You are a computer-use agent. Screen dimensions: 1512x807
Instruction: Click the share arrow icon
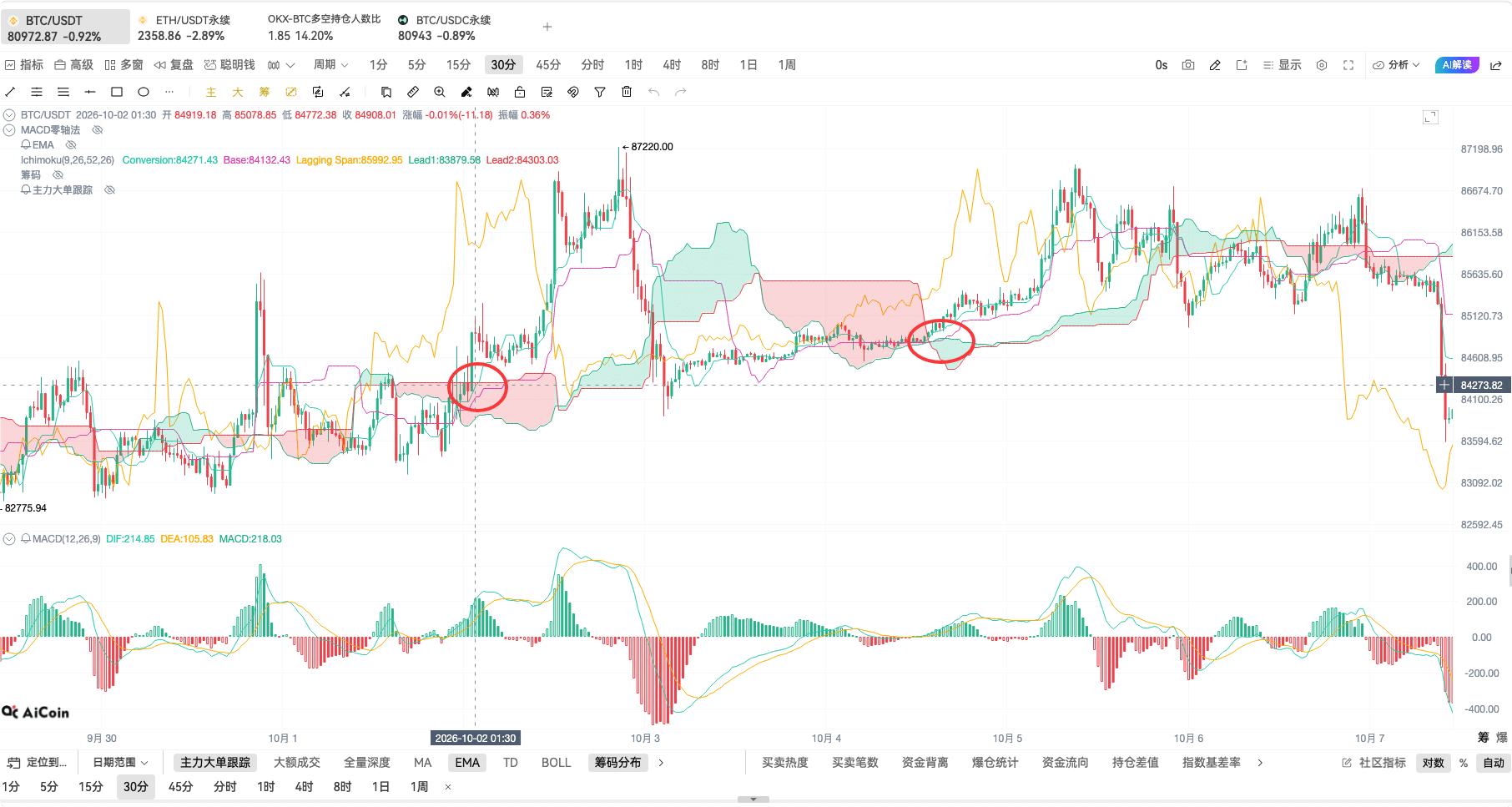(1496, 65)
